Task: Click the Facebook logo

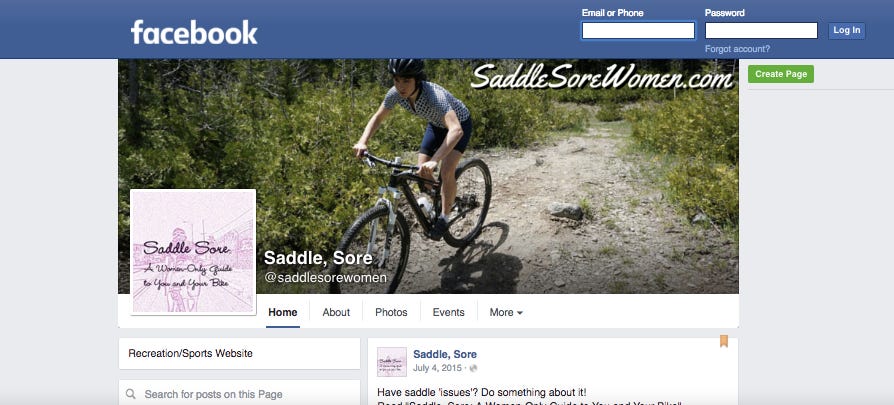Action: tap(194, 33)
